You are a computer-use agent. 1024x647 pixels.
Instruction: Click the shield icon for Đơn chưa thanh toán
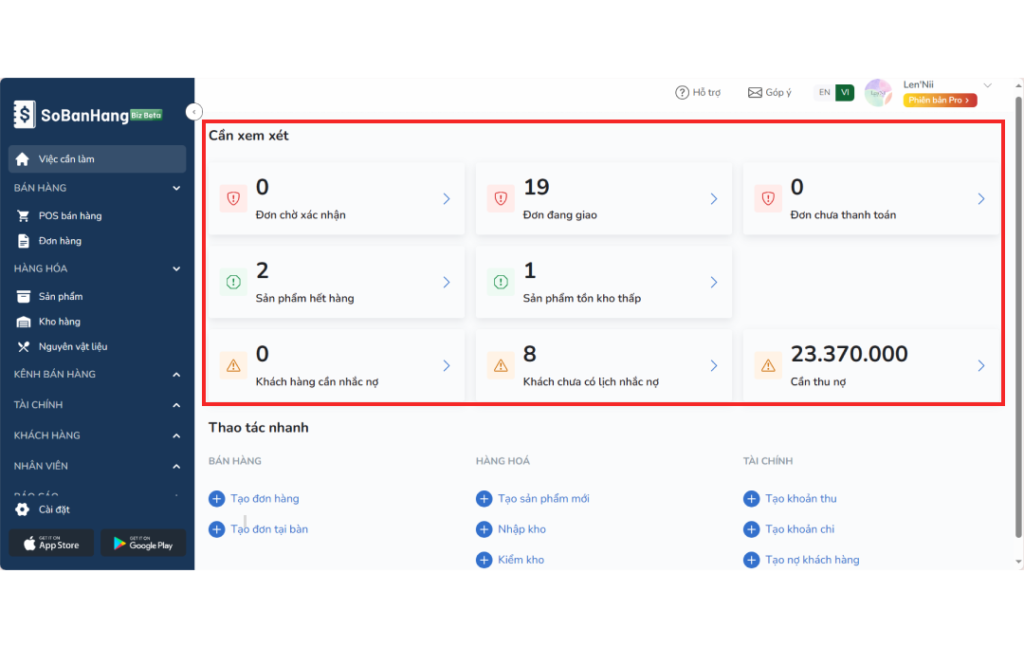click(x=768, y=198)
